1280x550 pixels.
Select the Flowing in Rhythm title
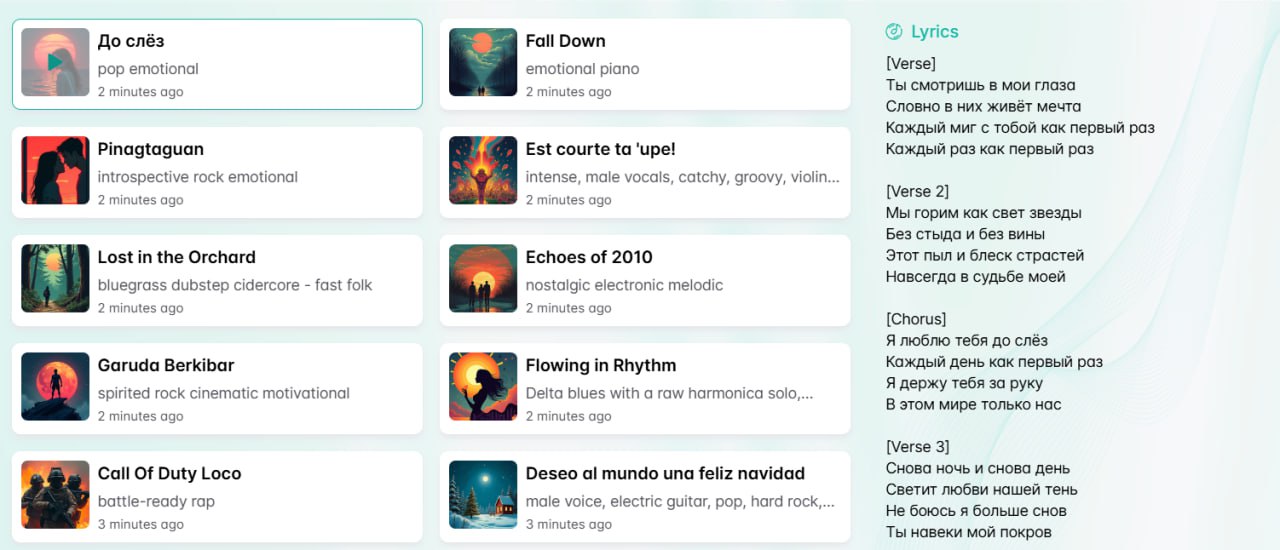tap(601, 365)
